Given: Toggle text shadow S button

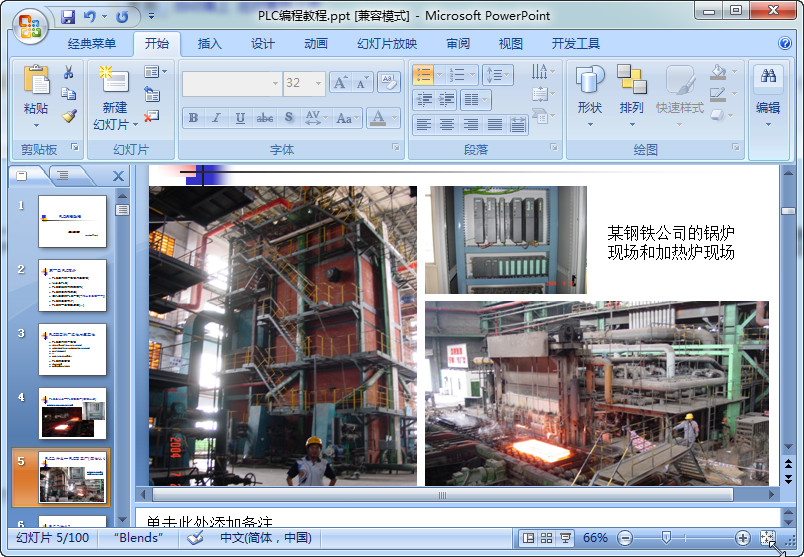Looking at the screenshot, I should point(289,118).
